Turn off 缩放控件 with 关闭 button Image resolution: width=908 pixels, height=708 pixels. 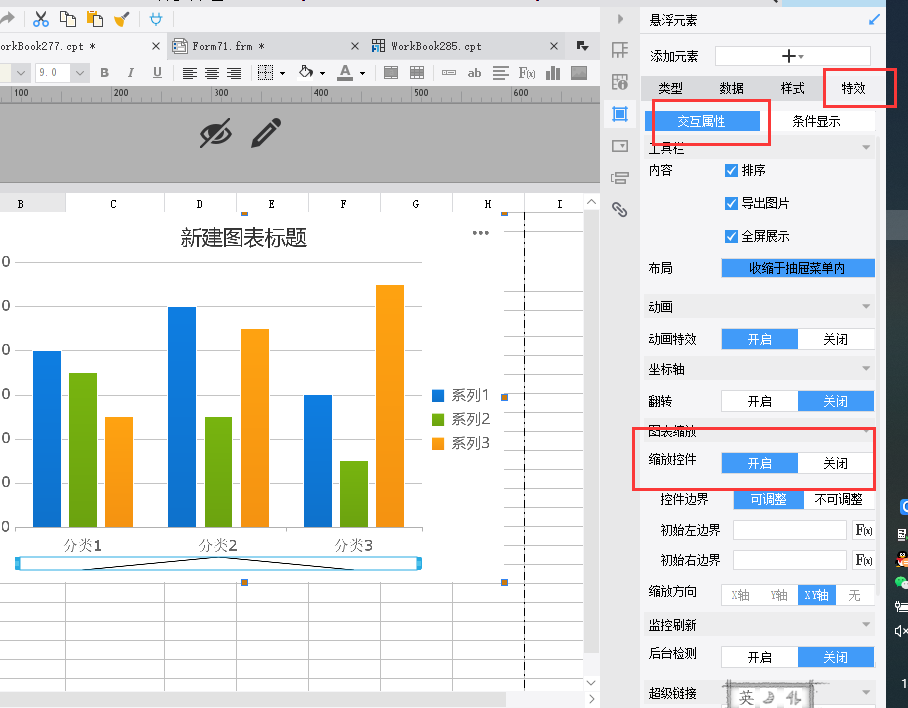(835, 463)
